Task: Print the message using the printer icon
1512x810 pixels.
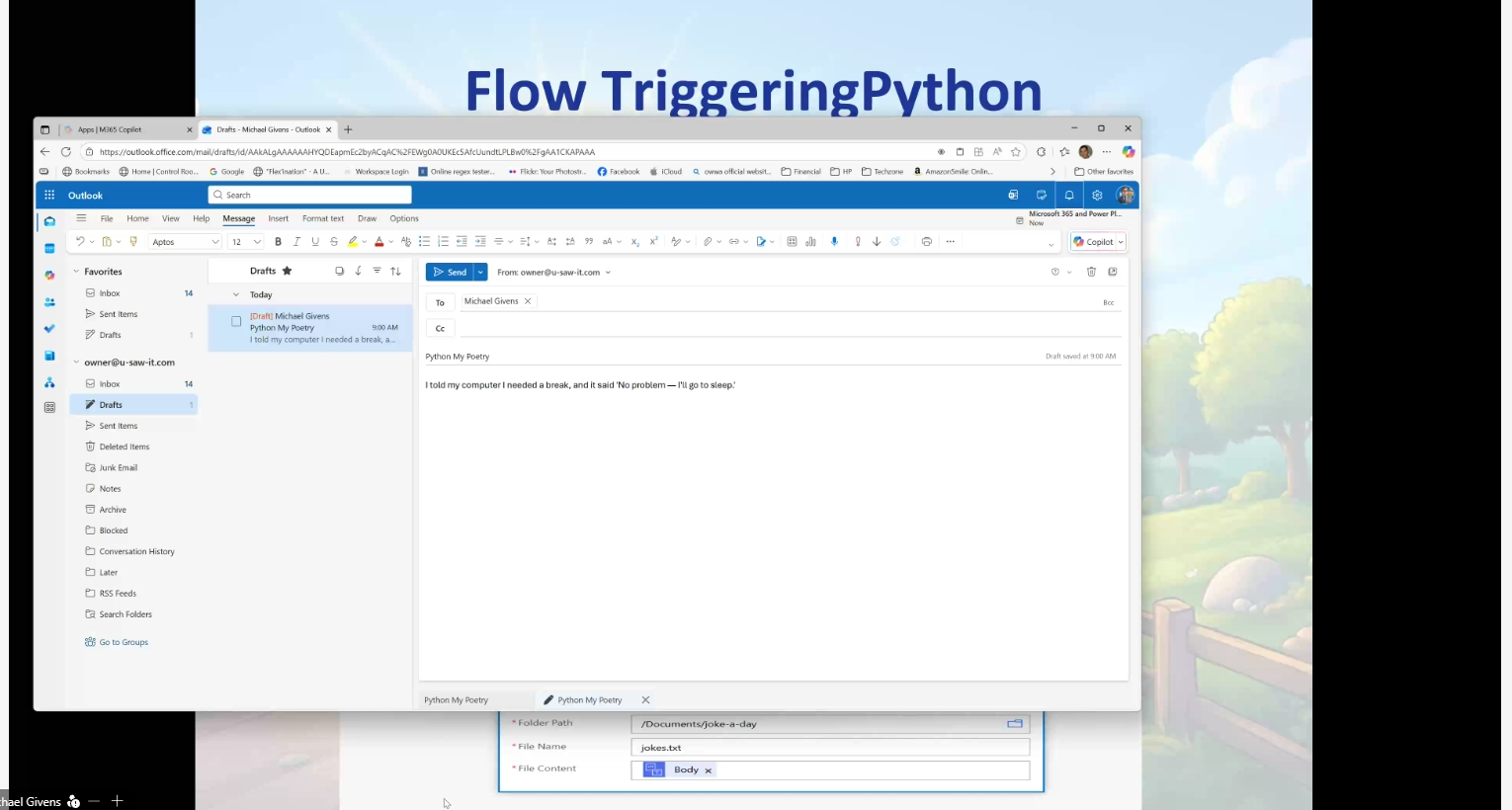Action: [x=926, y=242]
